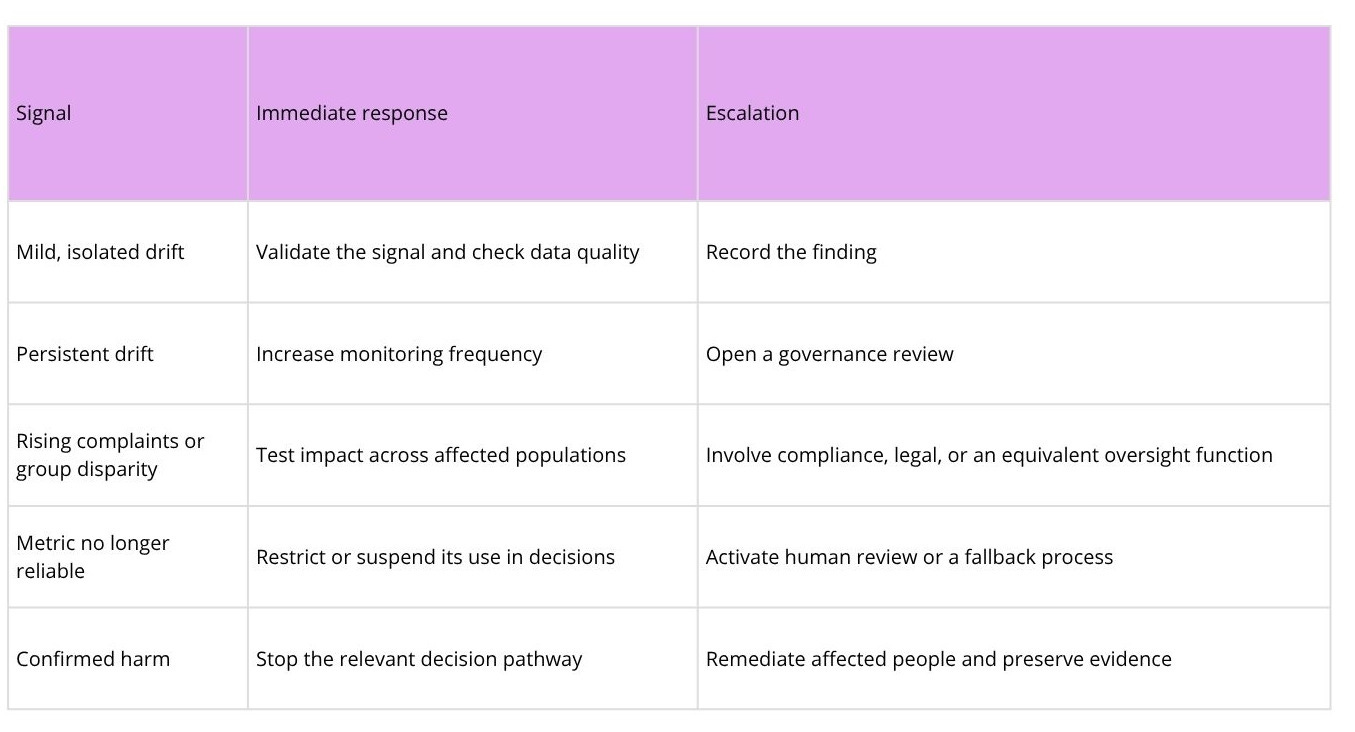Select the 'Confirmed harm' cell
Screen dimensions: 1355x732
pyautogui.click(x=128, y=659)
